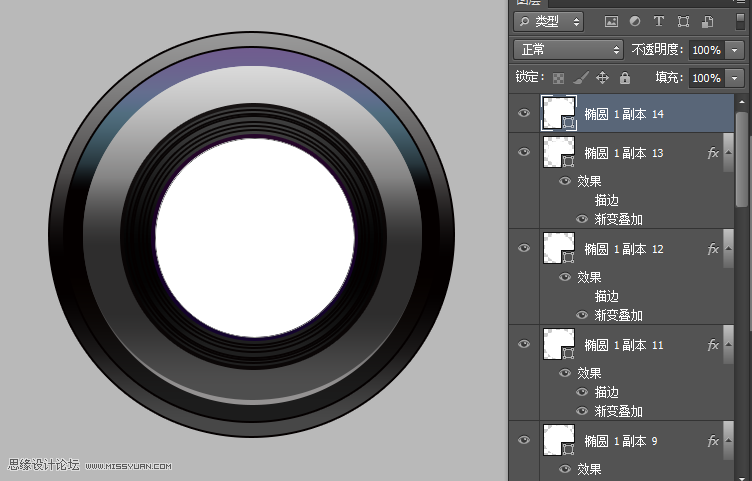Toggle 效果 visibility under 椭圆 1 副本 13
The image size is (752, 481).
pos(565,181)
